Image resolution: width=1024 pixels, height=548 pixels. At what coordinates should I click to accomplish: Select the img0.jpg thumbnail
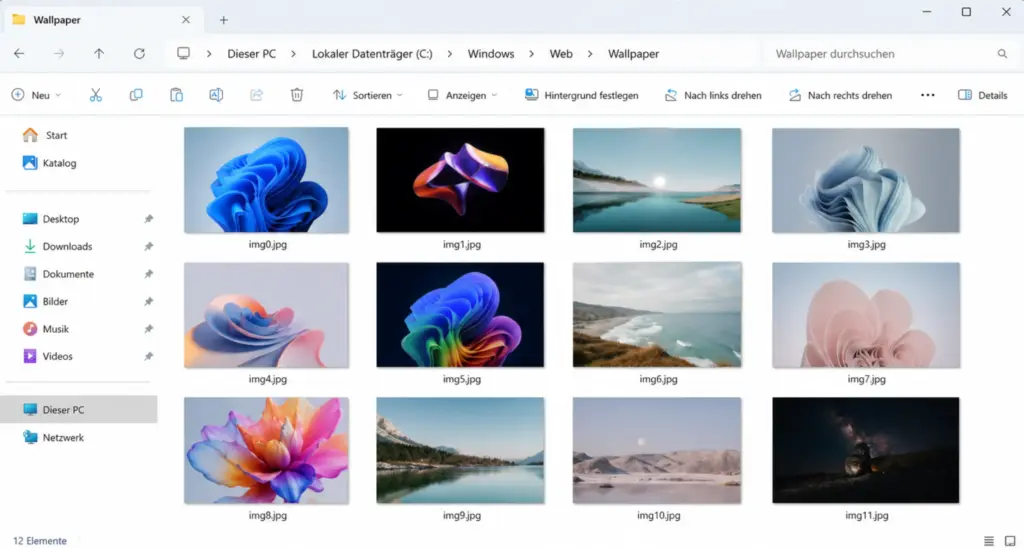(266, 180)
